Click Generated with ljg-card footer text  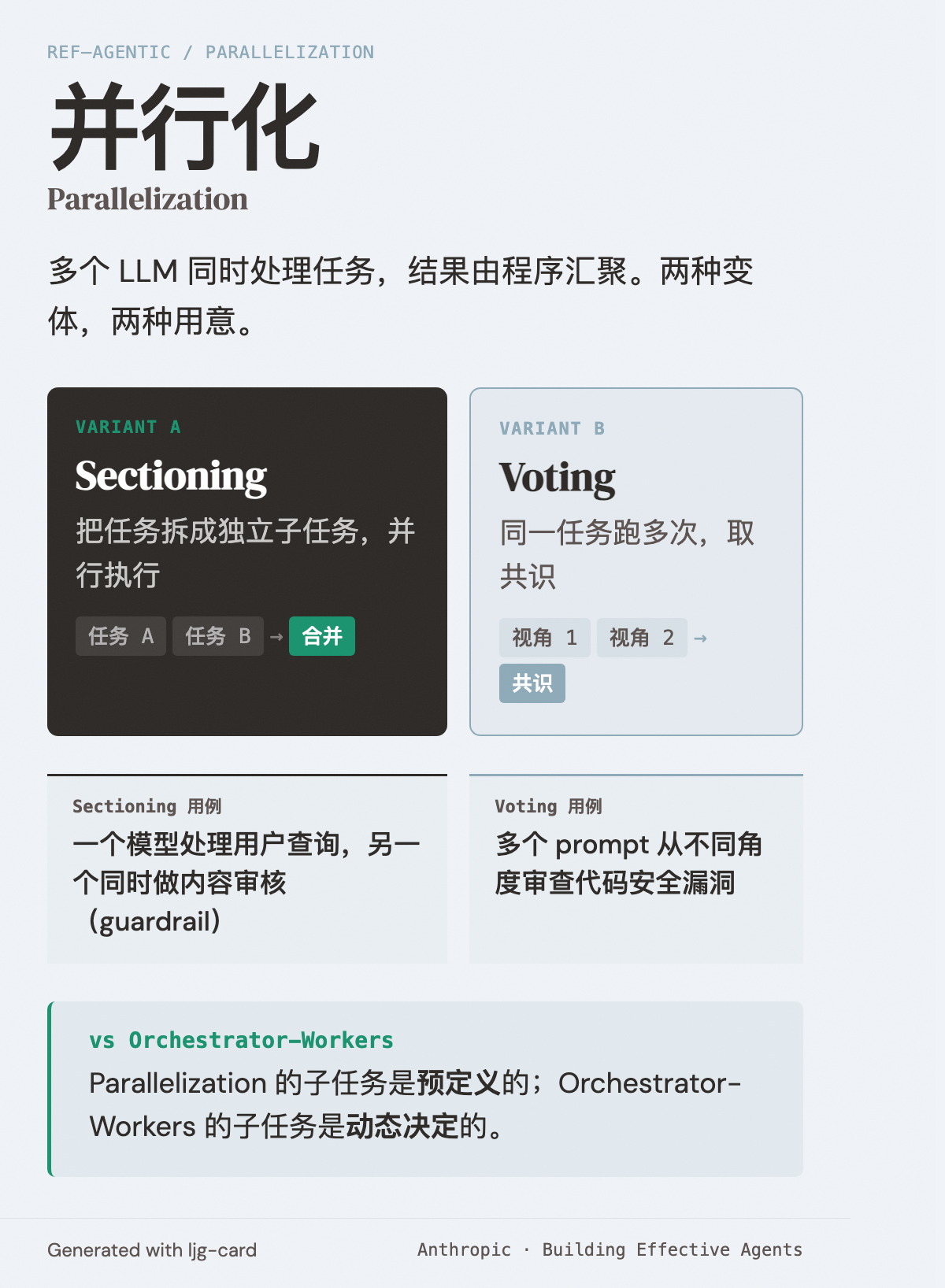[152, 1250]
